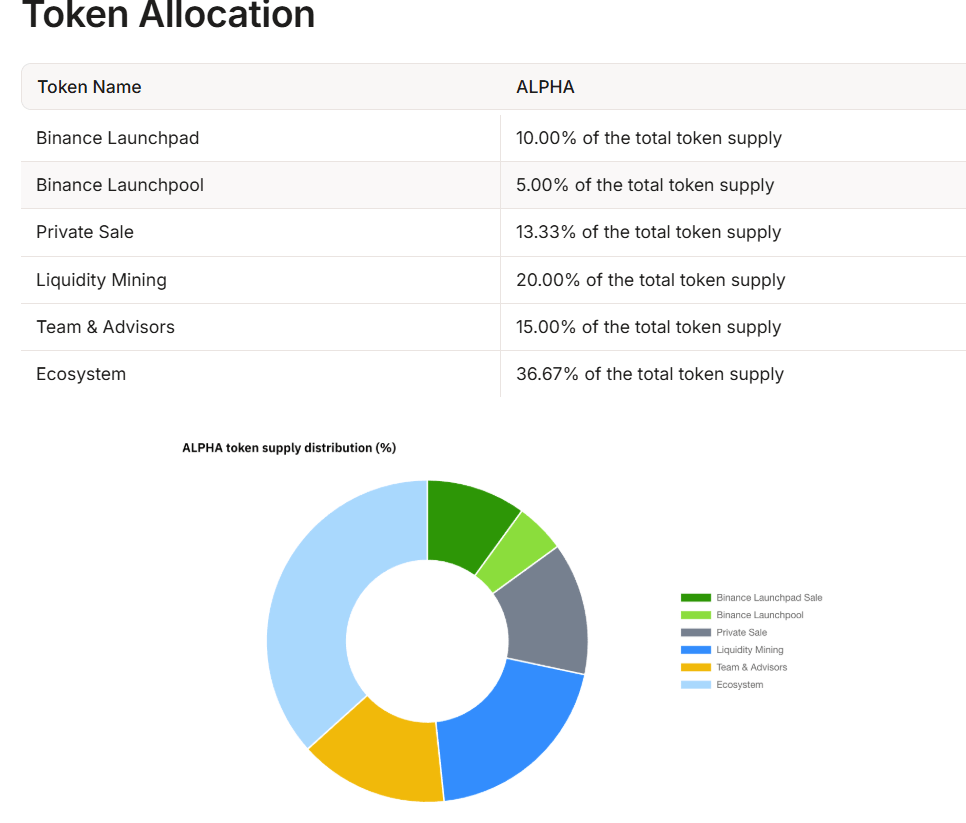Toggle the Liquidity Mining legend label
This screenshot has height=823, width=966.
click(x=749, y=650)
